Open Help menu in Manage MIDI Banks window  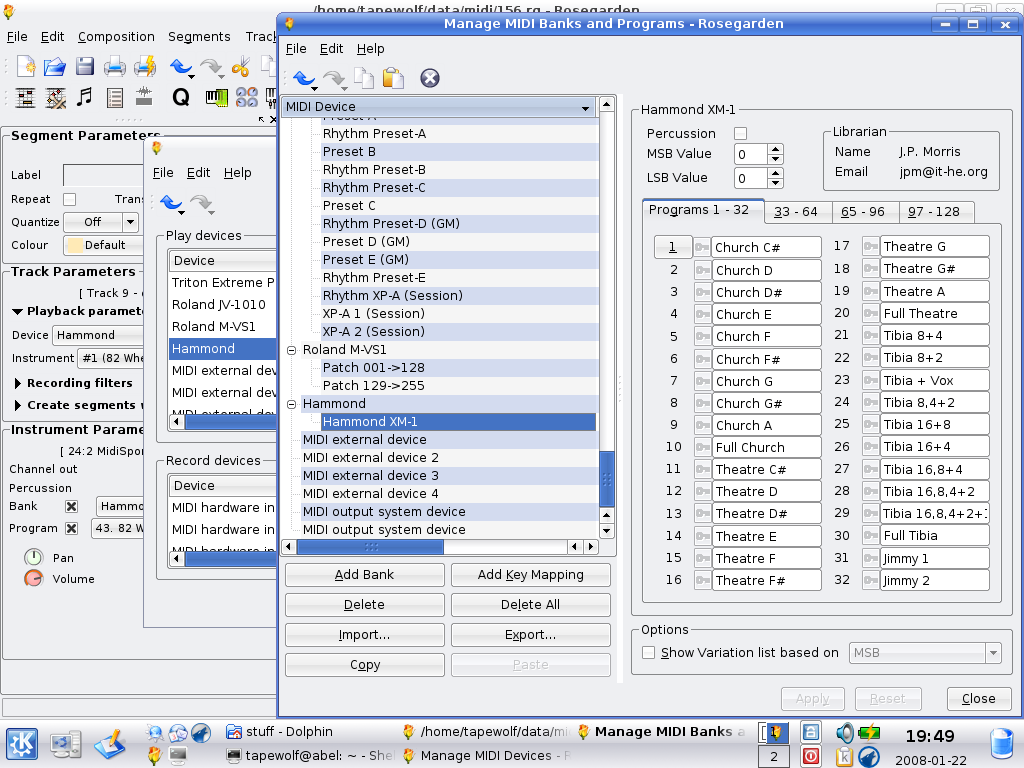370,48
